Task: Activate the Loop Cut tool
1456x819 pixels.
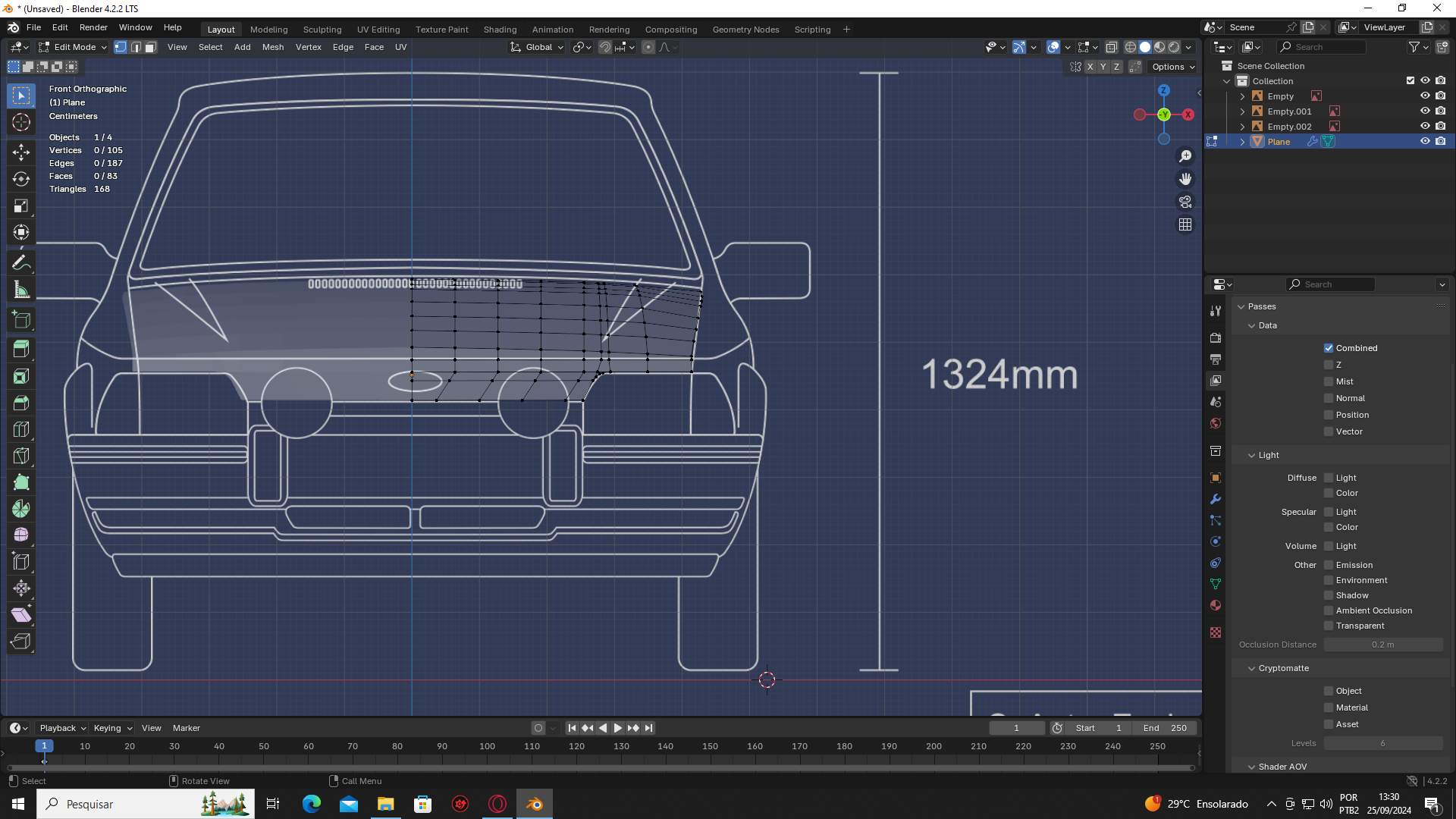Action: tap(21, 429)
